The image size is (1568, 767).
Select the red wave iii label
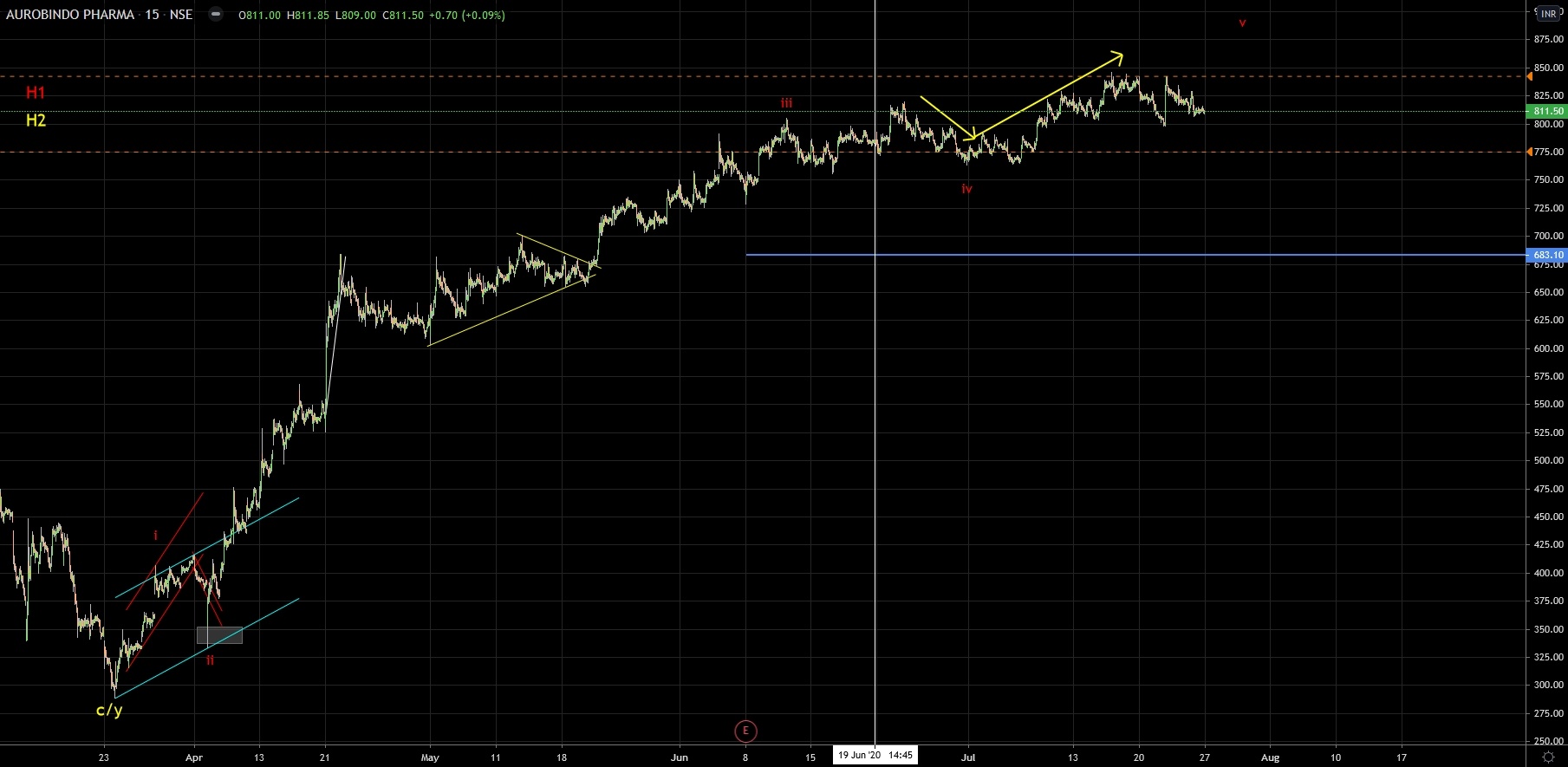[x=786, y=103]
